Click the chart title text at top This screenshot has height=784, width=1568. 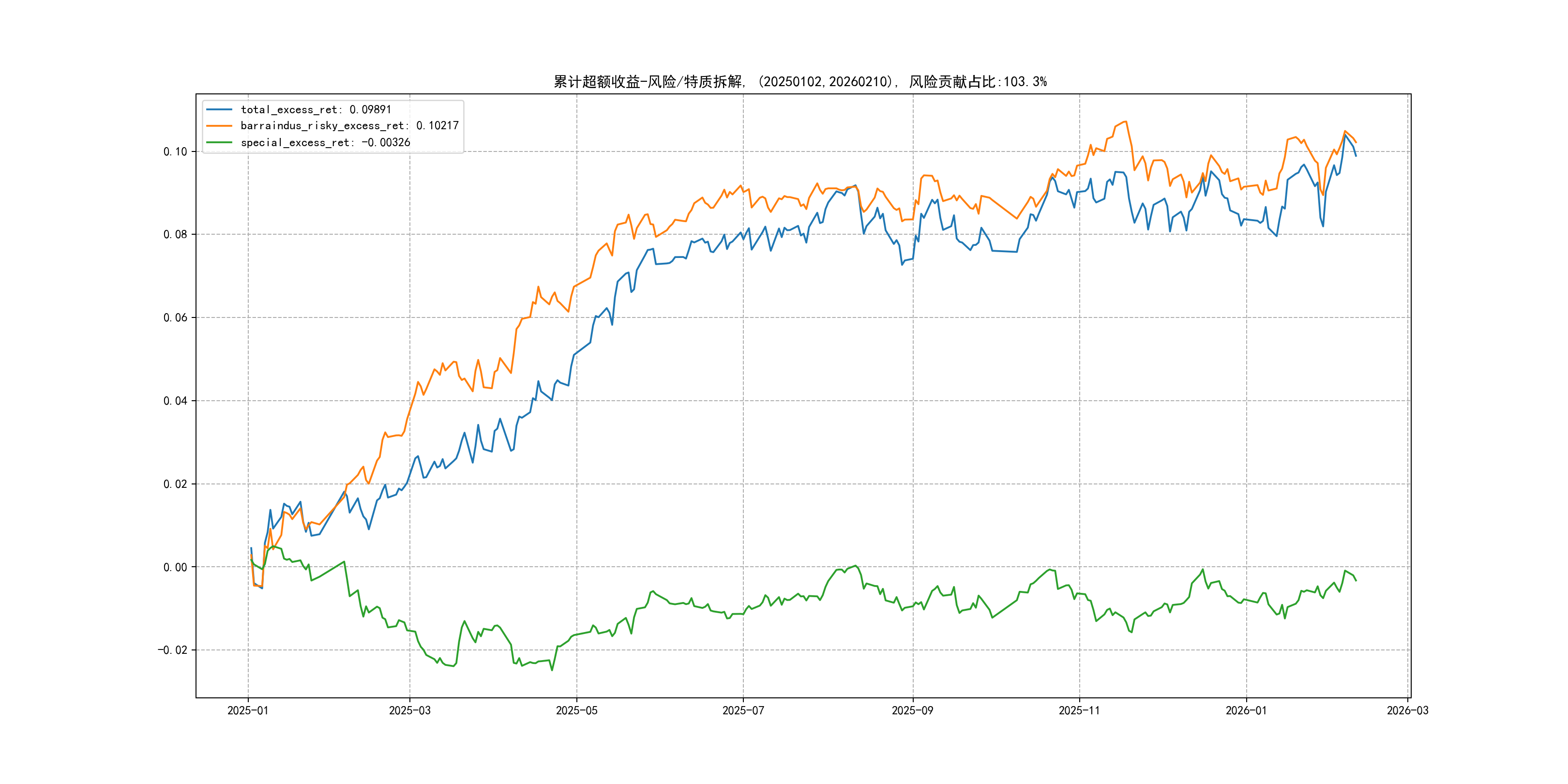800,82
